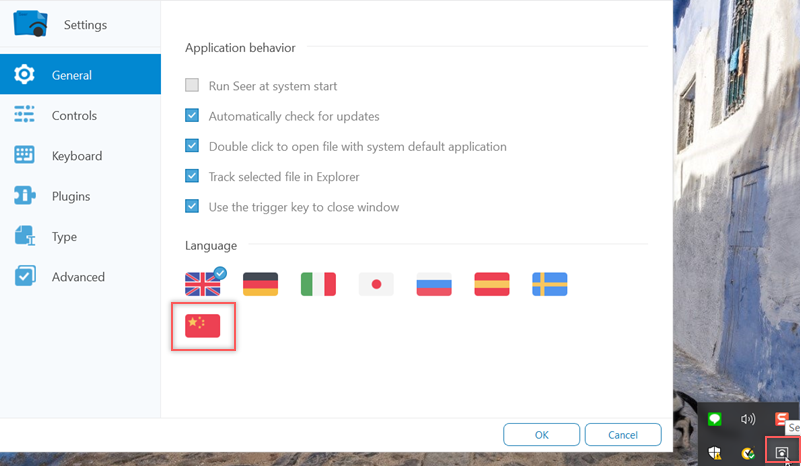Open the Controls settings tab
801x466 pixels.
(x=80, y=115)
